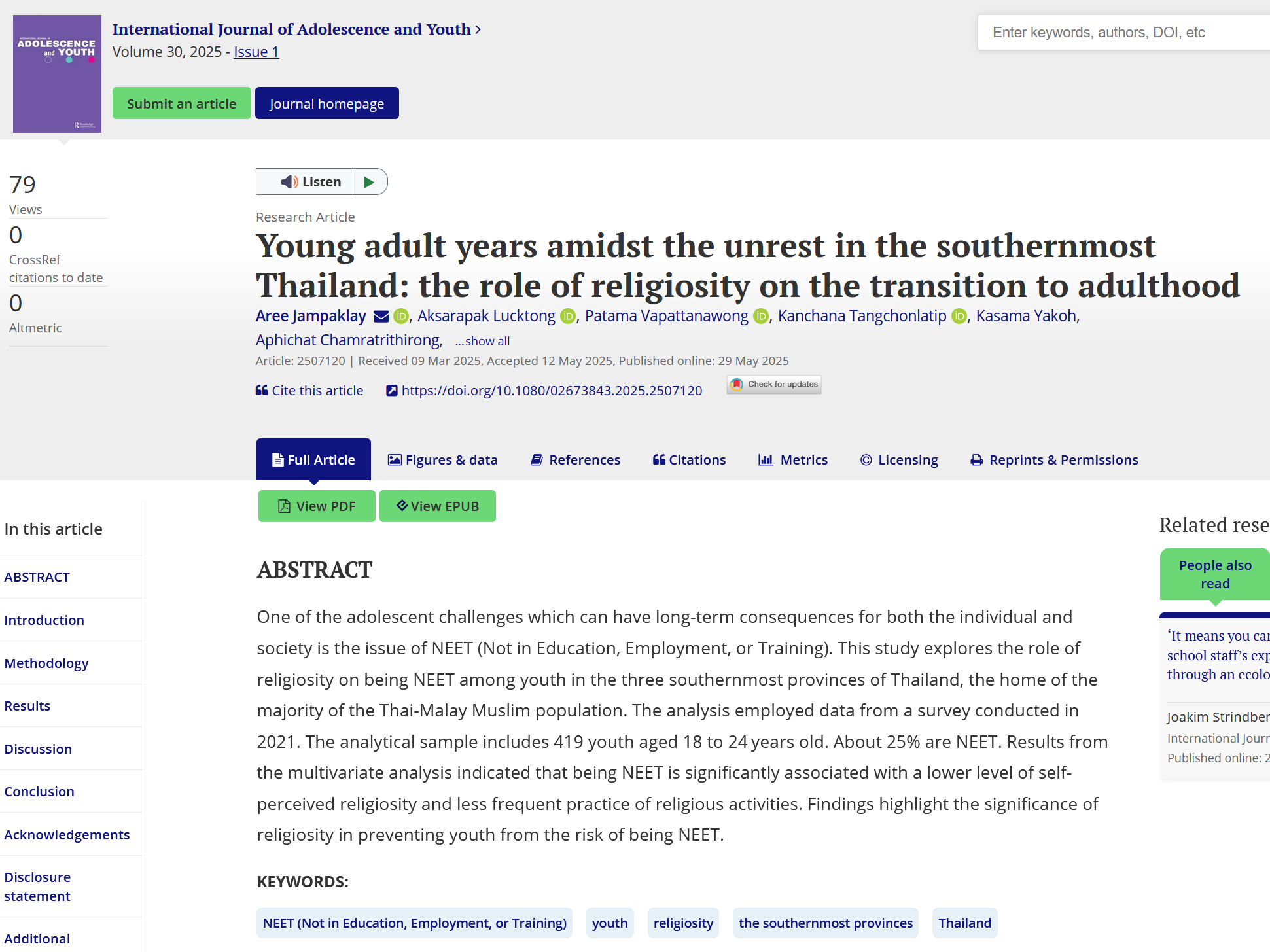This screenshot has height=952, width=1270.
Task: Expand the full author list with show all
Action: [x=482, y=342]
